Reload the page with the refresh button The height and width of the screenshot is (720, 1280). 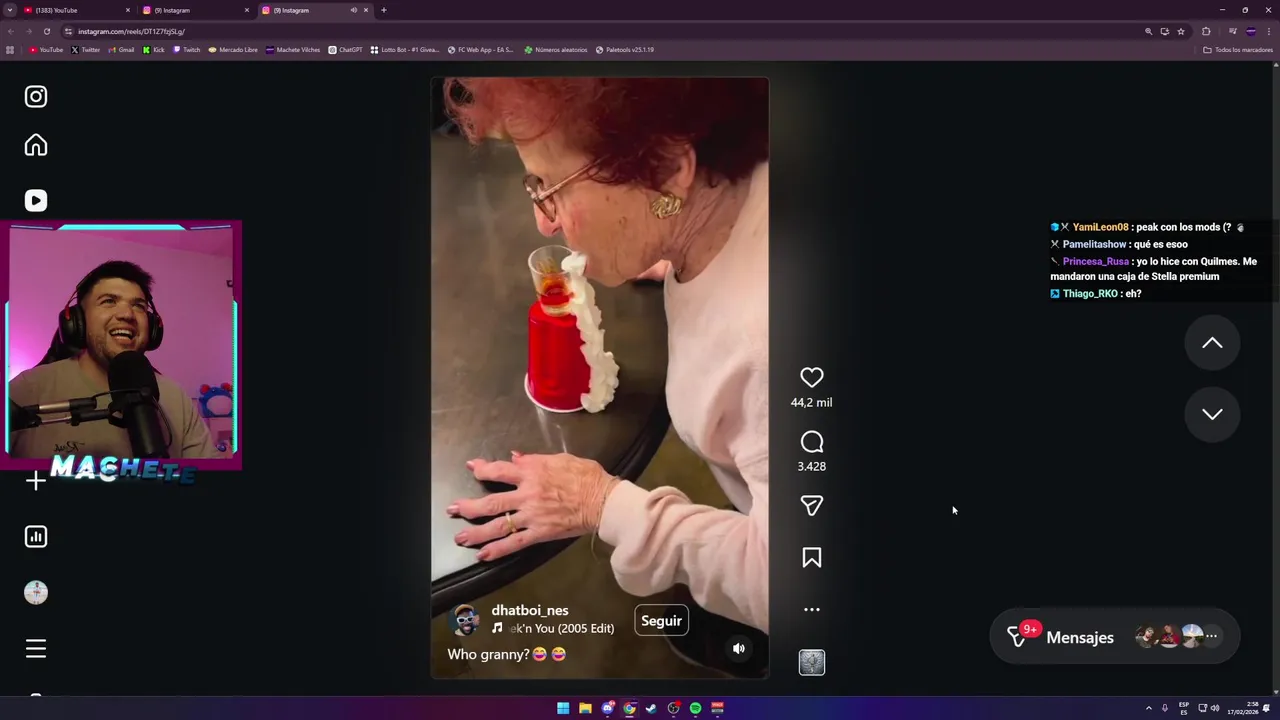pos(46,31)
